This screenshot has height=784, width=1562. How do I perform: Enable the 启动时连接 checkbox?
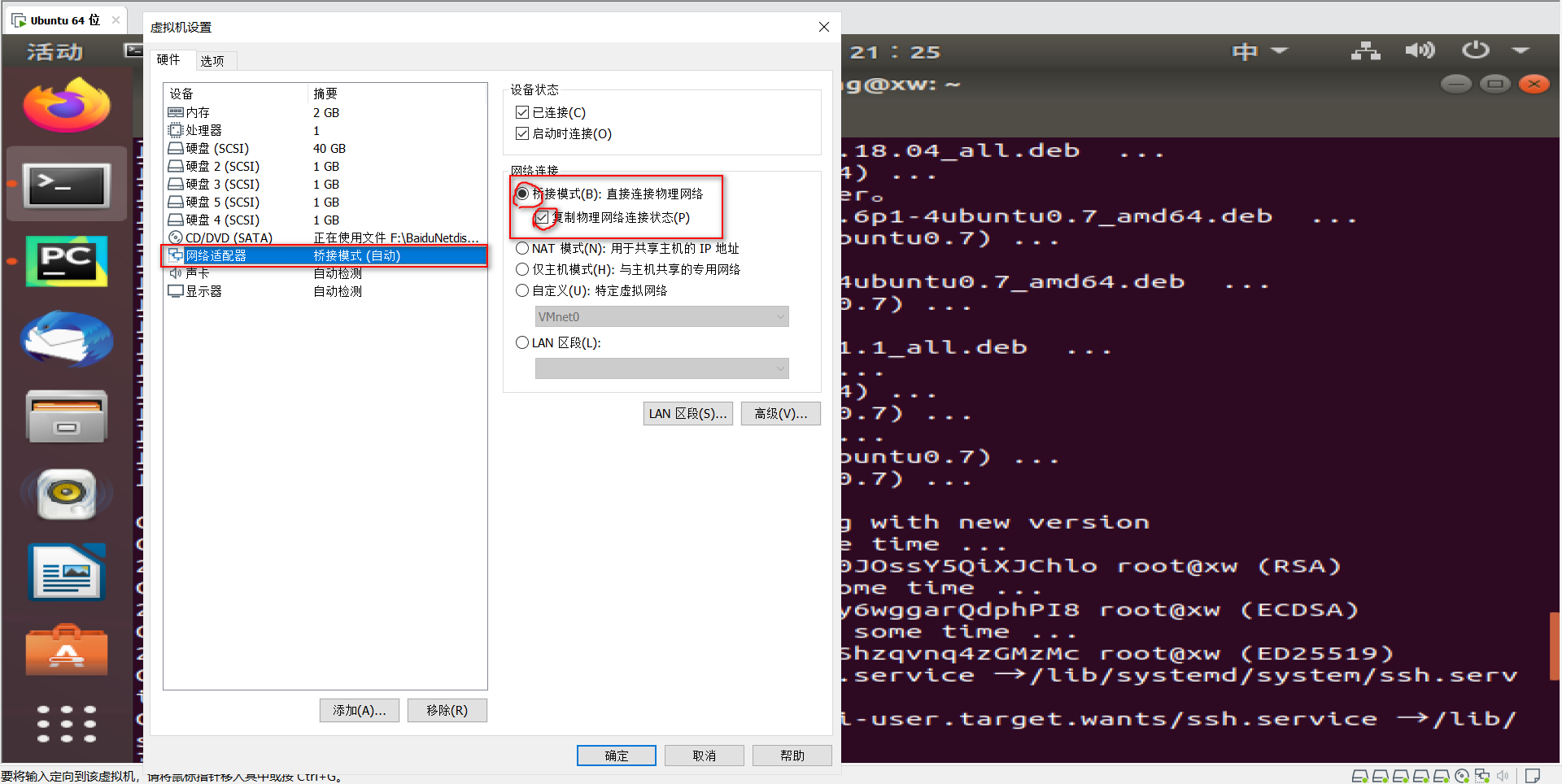[x=522, y=133]
